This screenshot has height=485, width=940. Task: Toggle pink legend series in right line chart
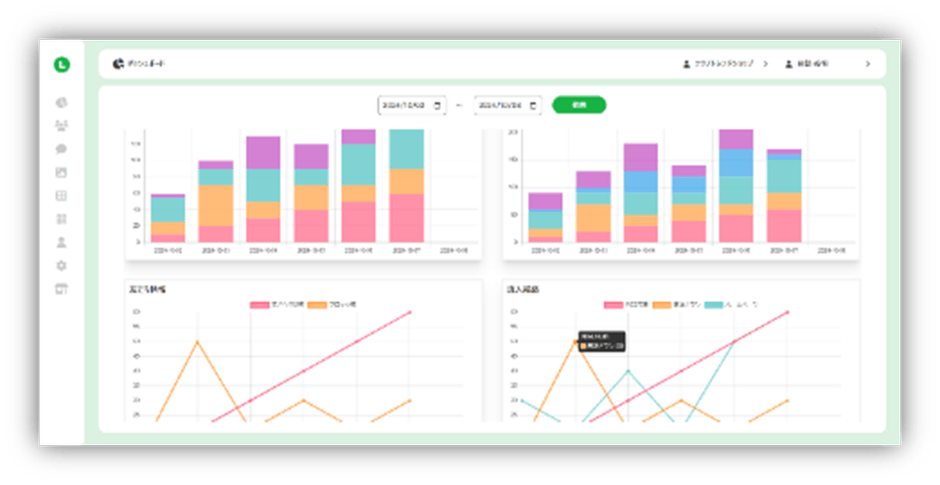tap(615, 304)
